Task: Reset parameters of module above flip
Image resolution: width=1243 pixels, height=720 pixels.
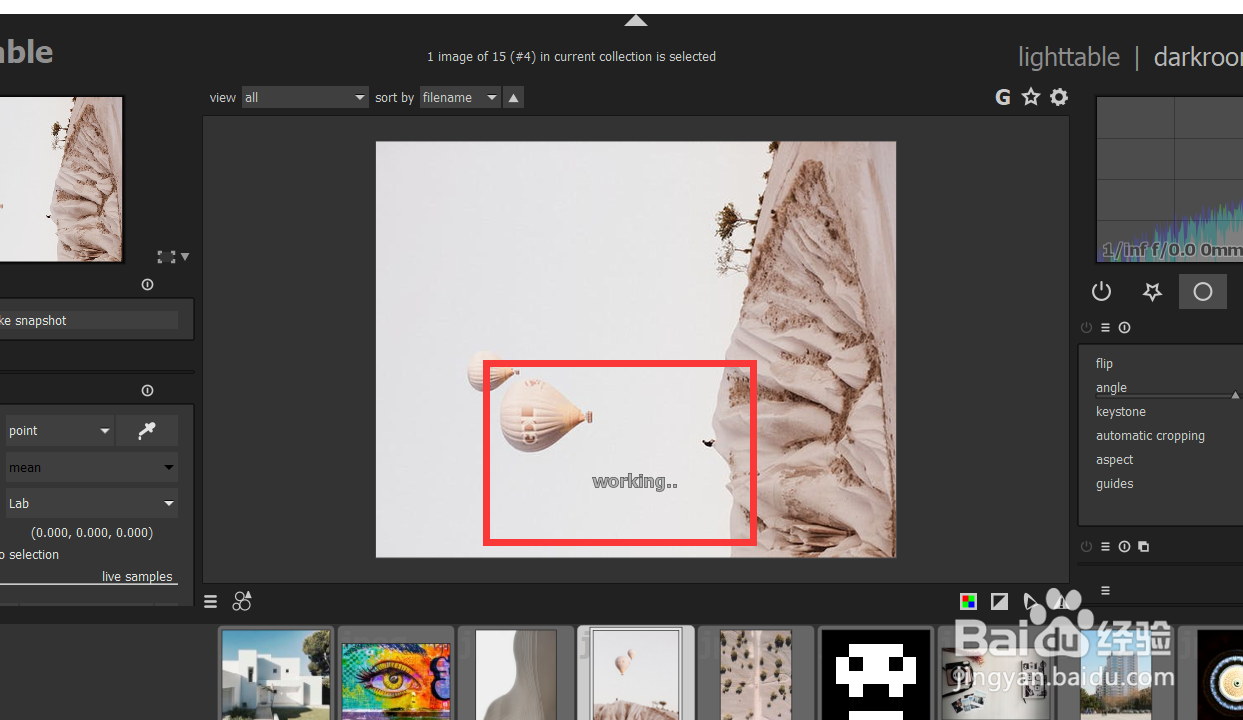Action: click(x=1125, y=328)
